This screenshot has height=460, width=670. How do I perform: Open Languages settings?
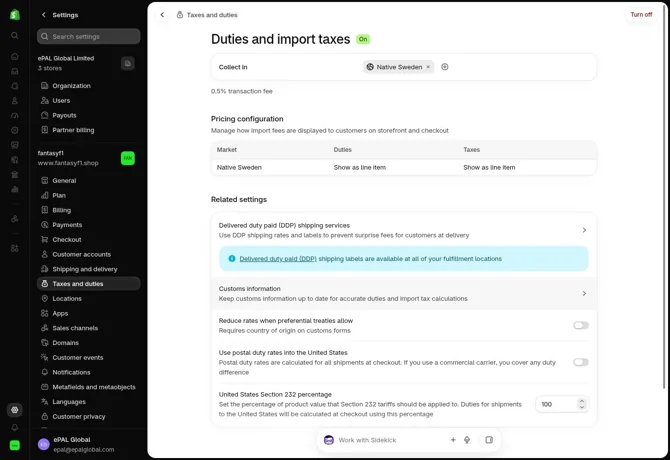click(x=88, y=402)
